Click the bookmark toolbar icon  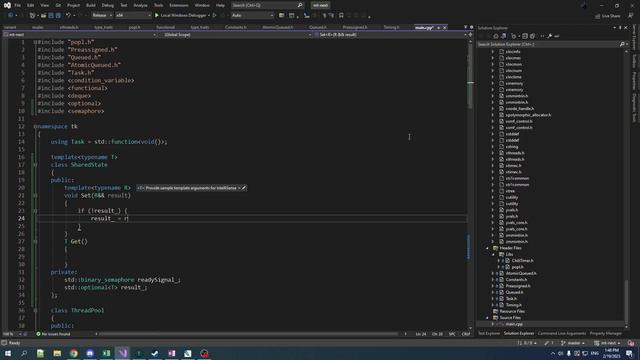[x=341, y=16]
